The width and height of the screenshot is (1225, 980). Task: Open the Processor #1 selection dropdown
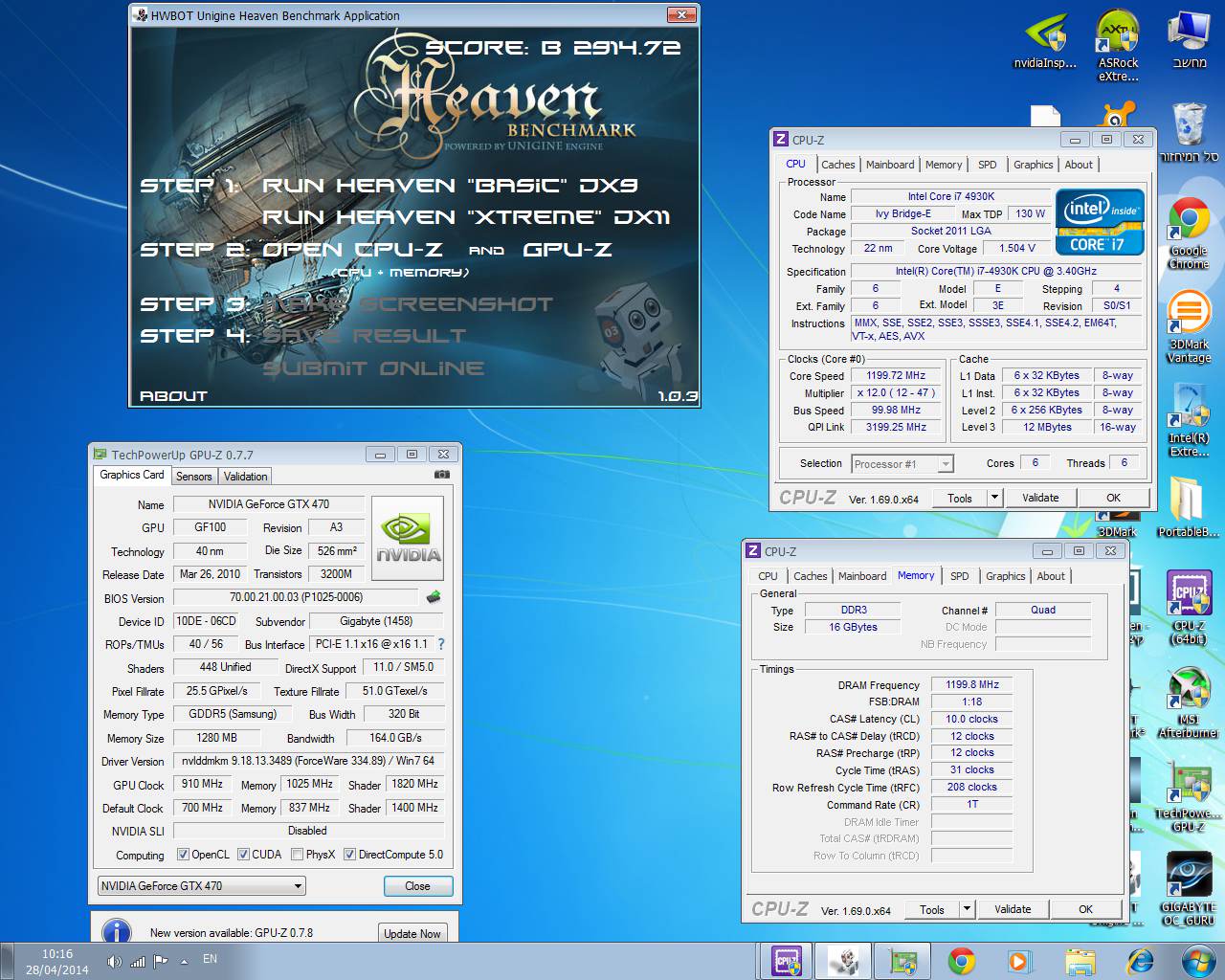[902, 464]
